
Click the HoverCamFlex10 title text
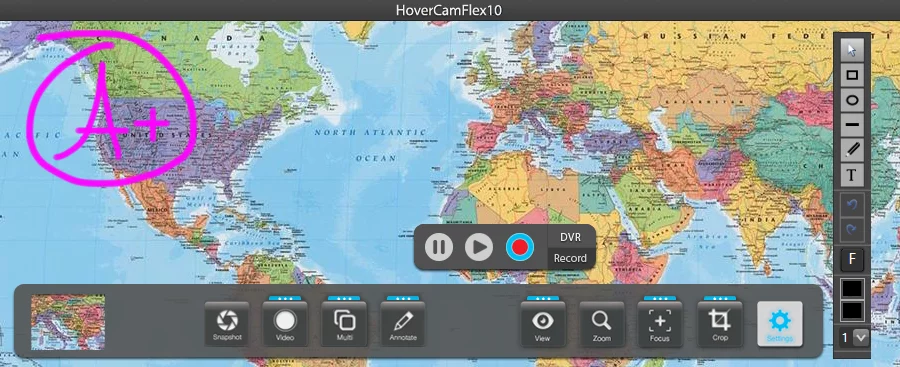tap(449, 10)
